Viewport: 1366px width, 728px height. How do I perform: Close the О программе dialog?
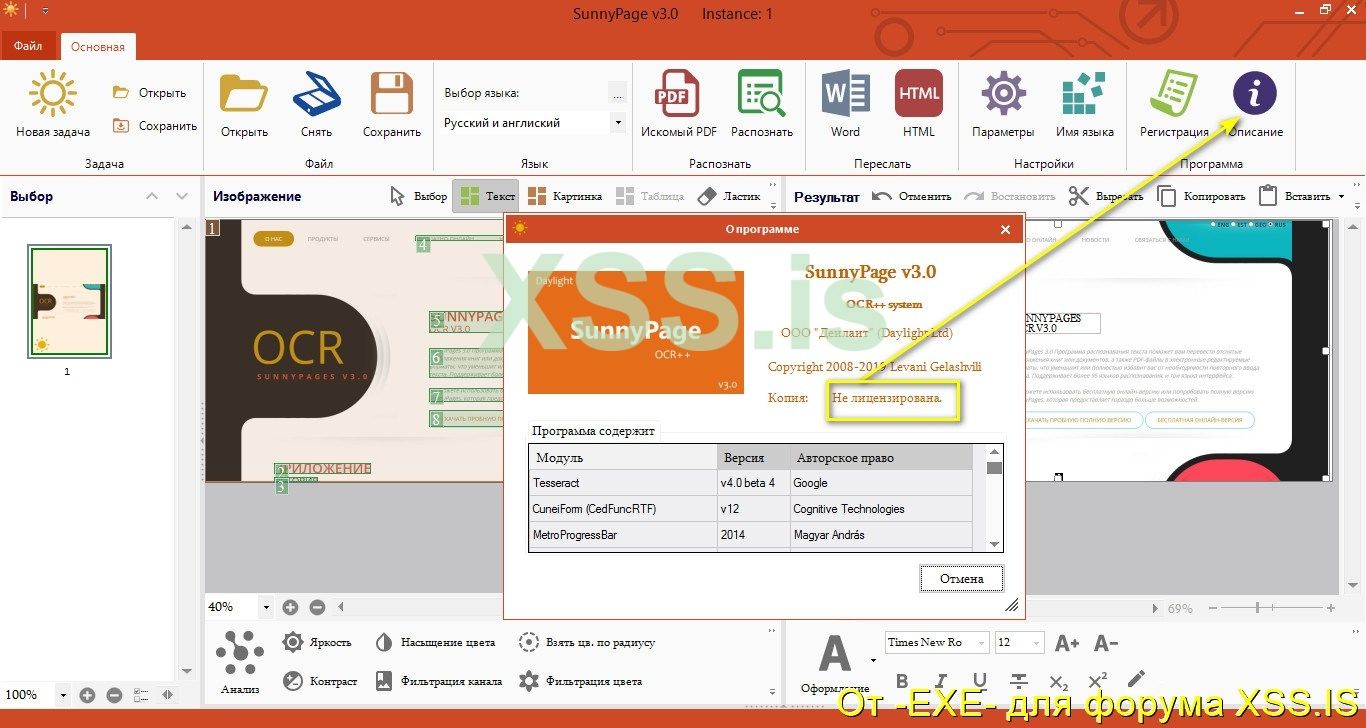tap(1006, 229)
